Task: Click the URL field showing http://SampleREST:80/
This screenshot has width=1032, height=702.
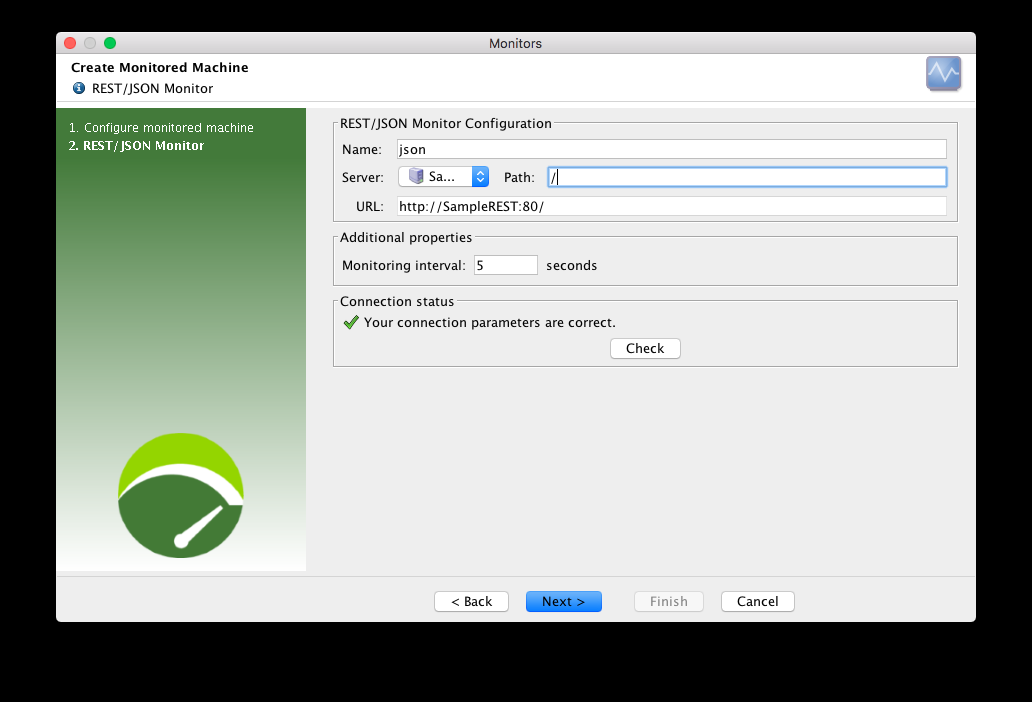Action: 670,206
